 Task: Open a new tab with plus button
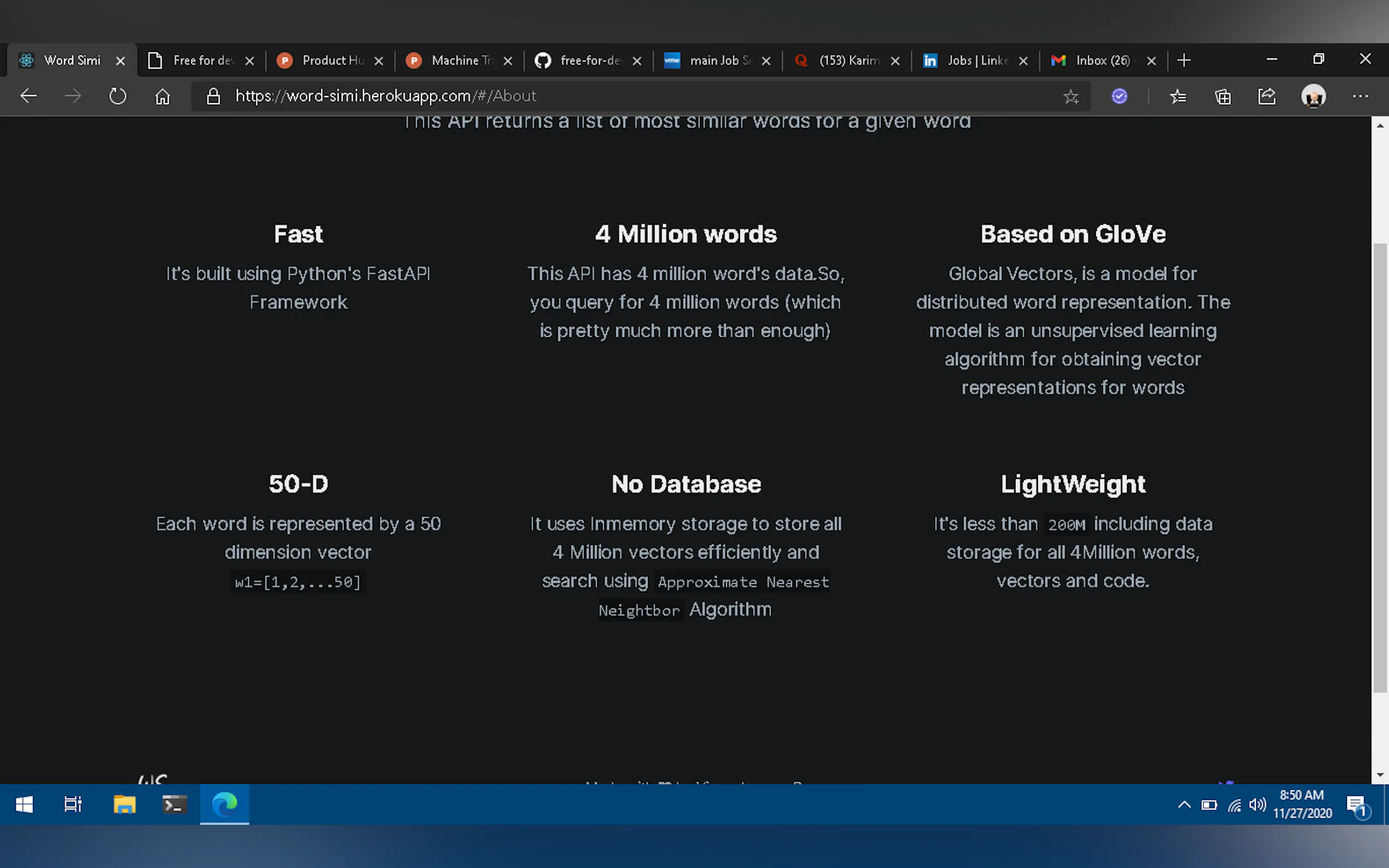pos(1183,60)
